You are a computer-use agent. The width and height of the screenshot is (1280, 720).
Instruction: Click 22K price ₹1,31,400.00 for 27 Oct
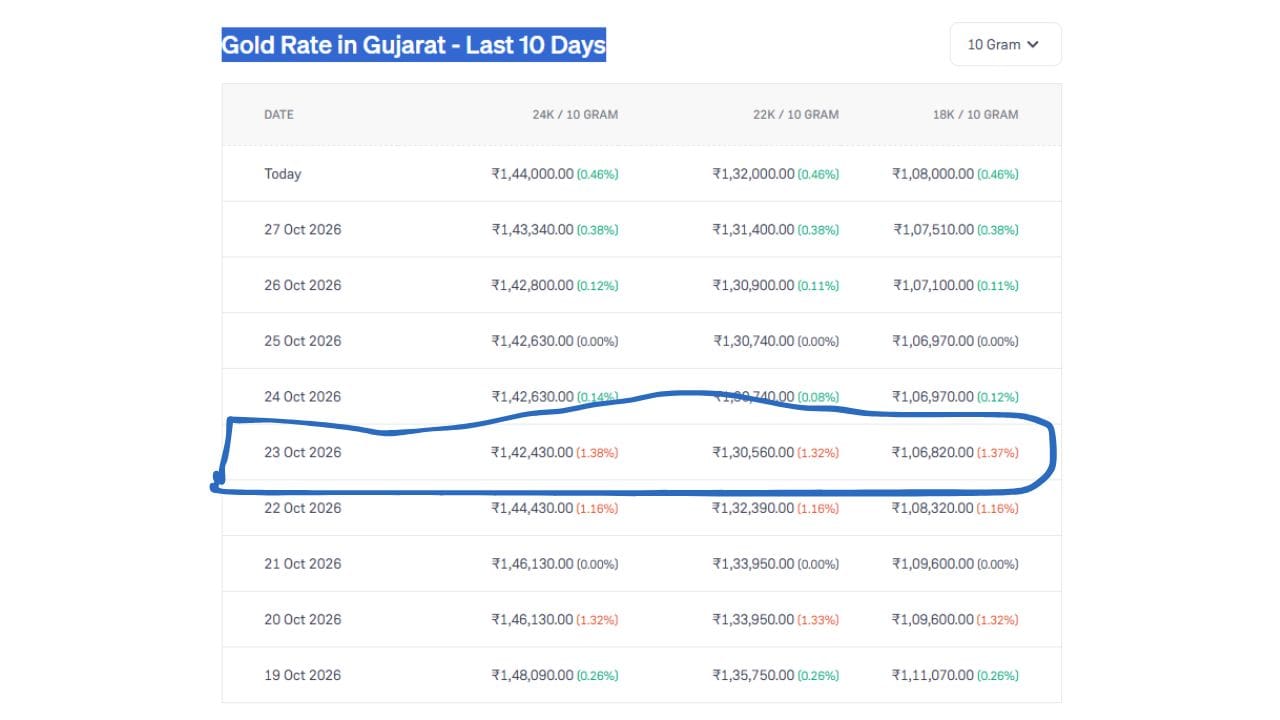point(753,230)
